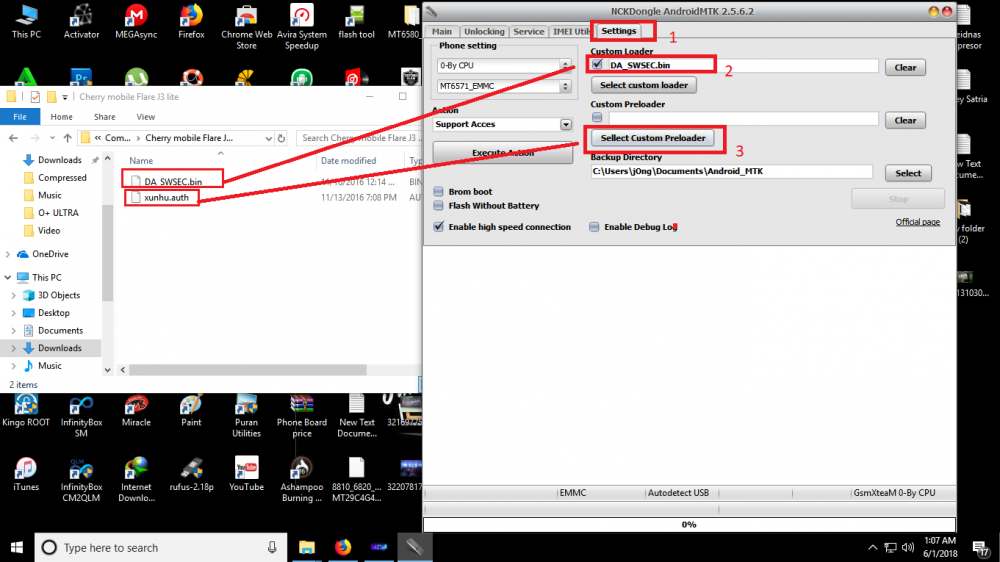
Task: Expand 3D Objects tree node
Action: 14,295
